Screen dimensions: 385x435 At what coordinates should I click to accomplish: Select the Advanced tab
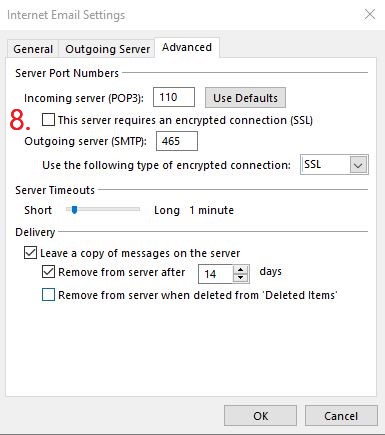[x=187, y=47]
